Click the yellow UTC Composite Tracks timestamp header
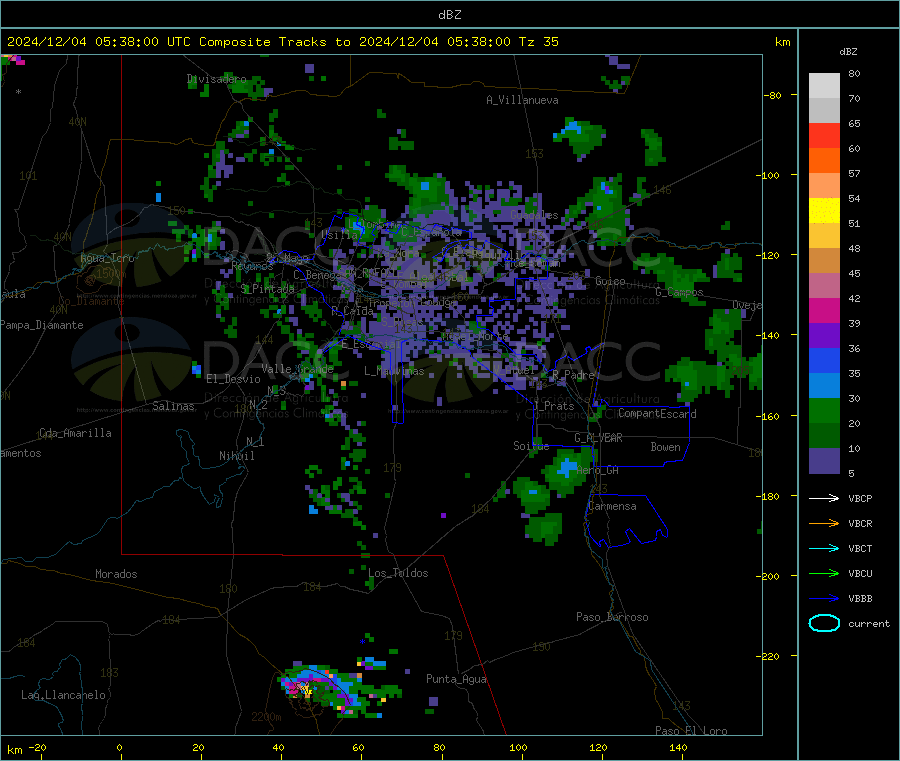 [282, 42]
